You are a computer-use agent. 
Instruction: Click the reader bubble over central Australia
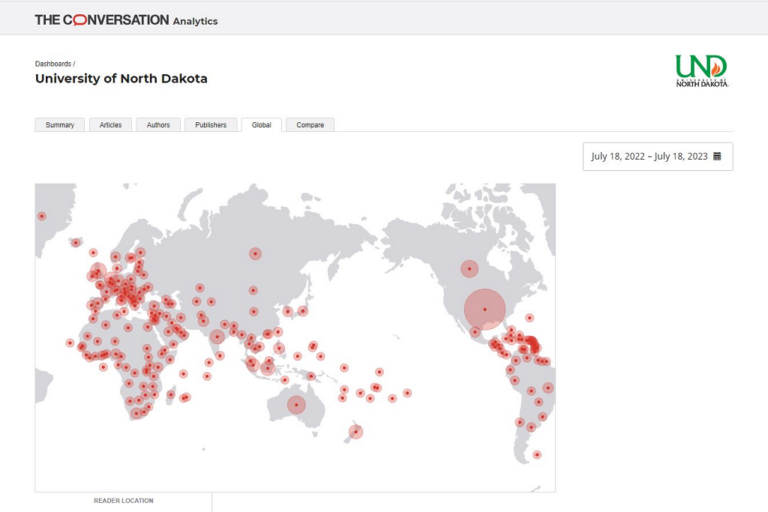[296, 405]
